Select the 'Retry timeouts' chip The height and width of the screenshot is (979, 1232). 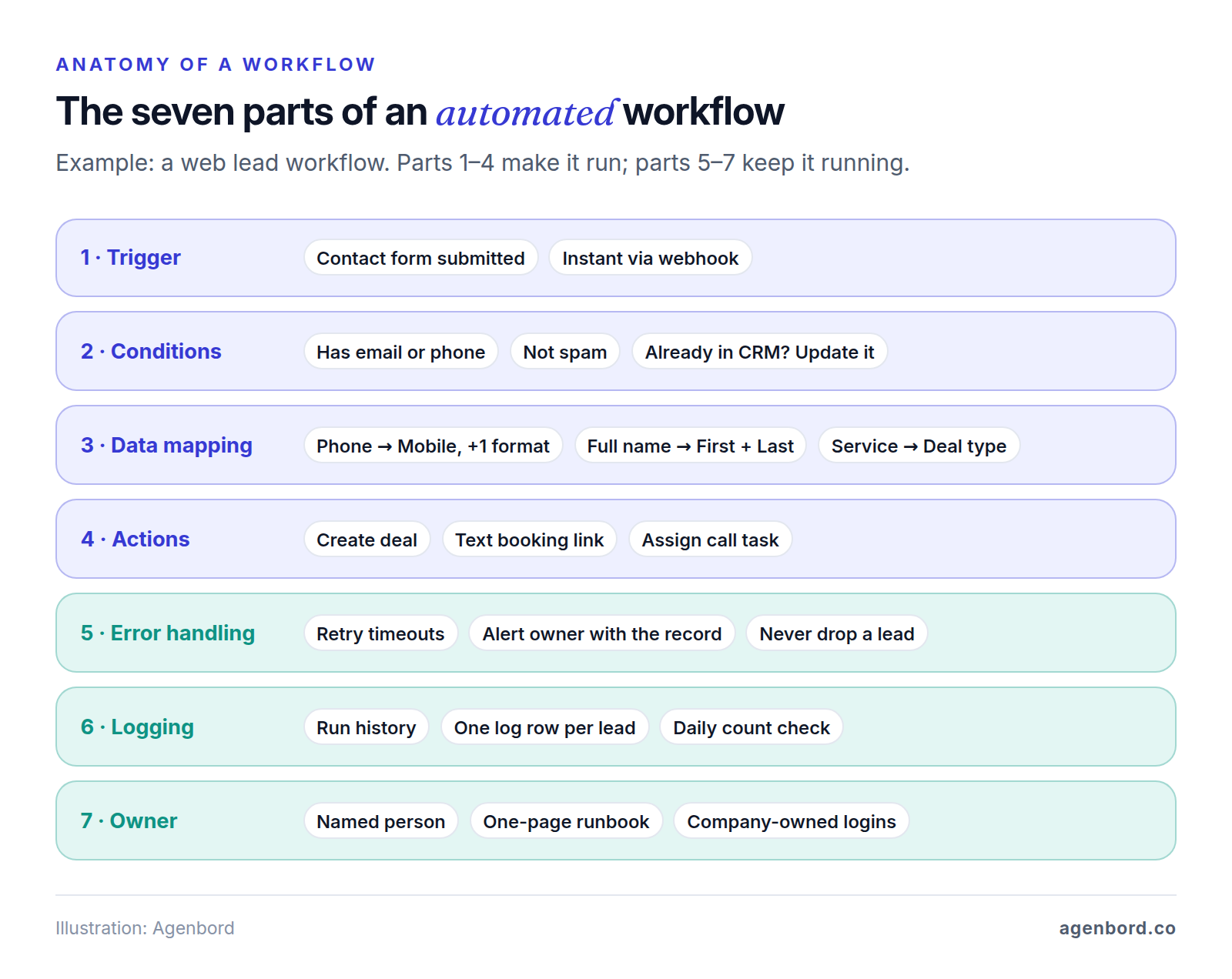(x=380, y=633)
